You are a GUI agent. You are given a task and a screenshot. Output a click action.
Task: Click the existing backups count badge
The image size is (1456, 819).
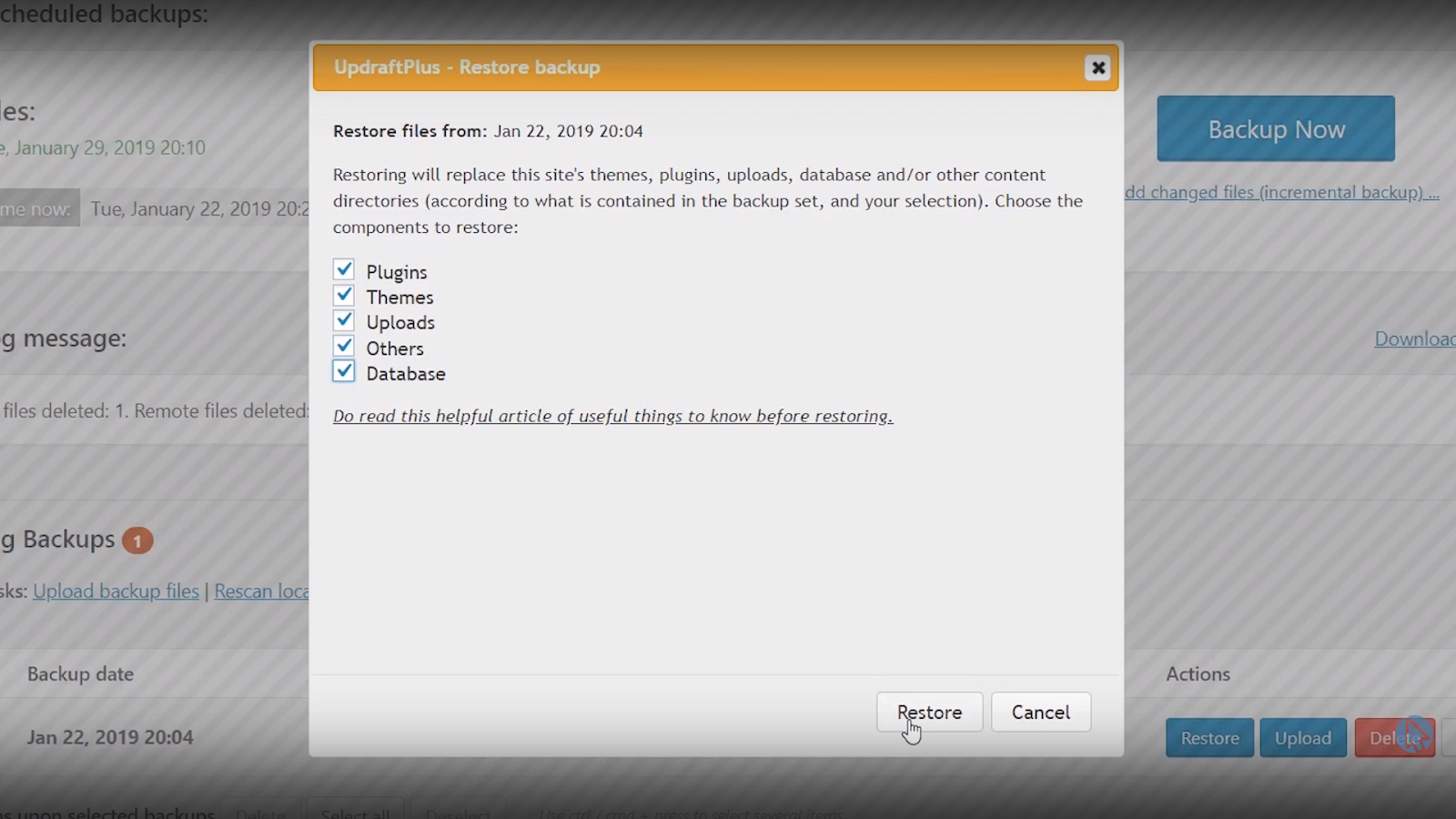(137, 541)
